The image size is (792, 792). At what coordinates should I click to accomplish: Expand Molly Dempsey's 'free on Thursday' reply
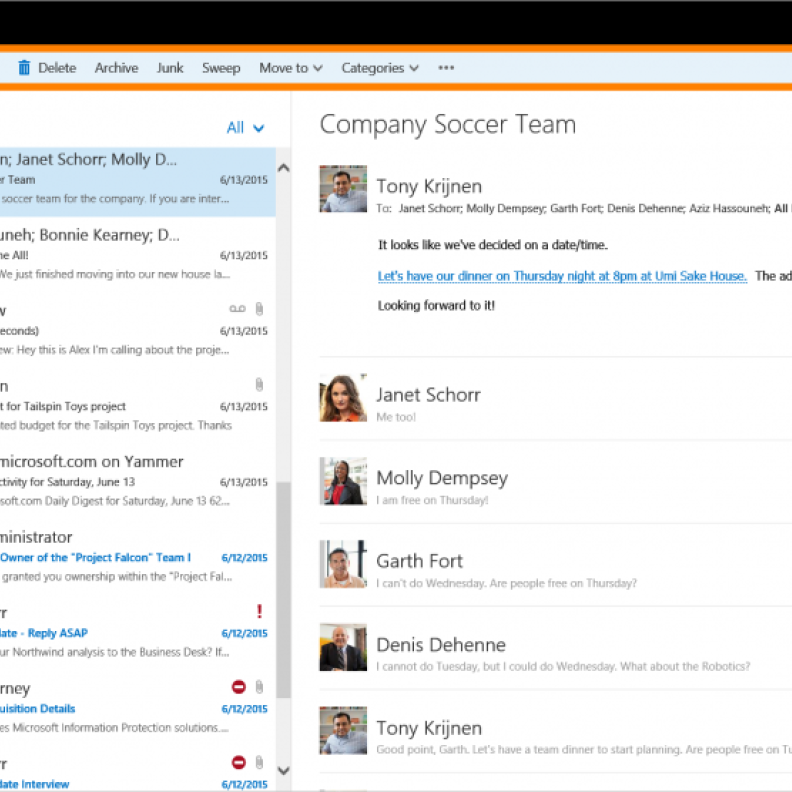556,482
